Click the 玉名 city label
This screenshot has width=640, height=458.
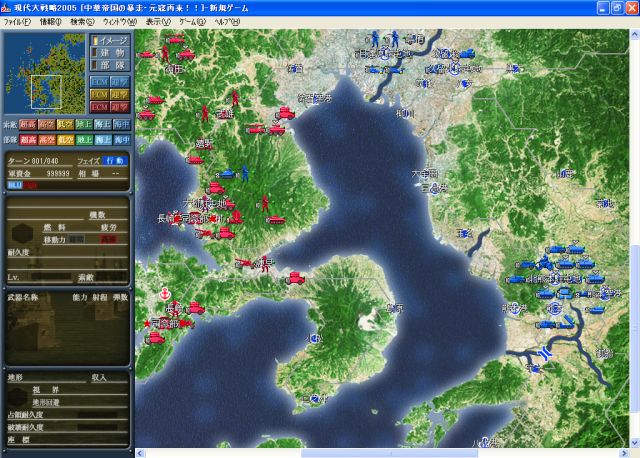[464, 233]
